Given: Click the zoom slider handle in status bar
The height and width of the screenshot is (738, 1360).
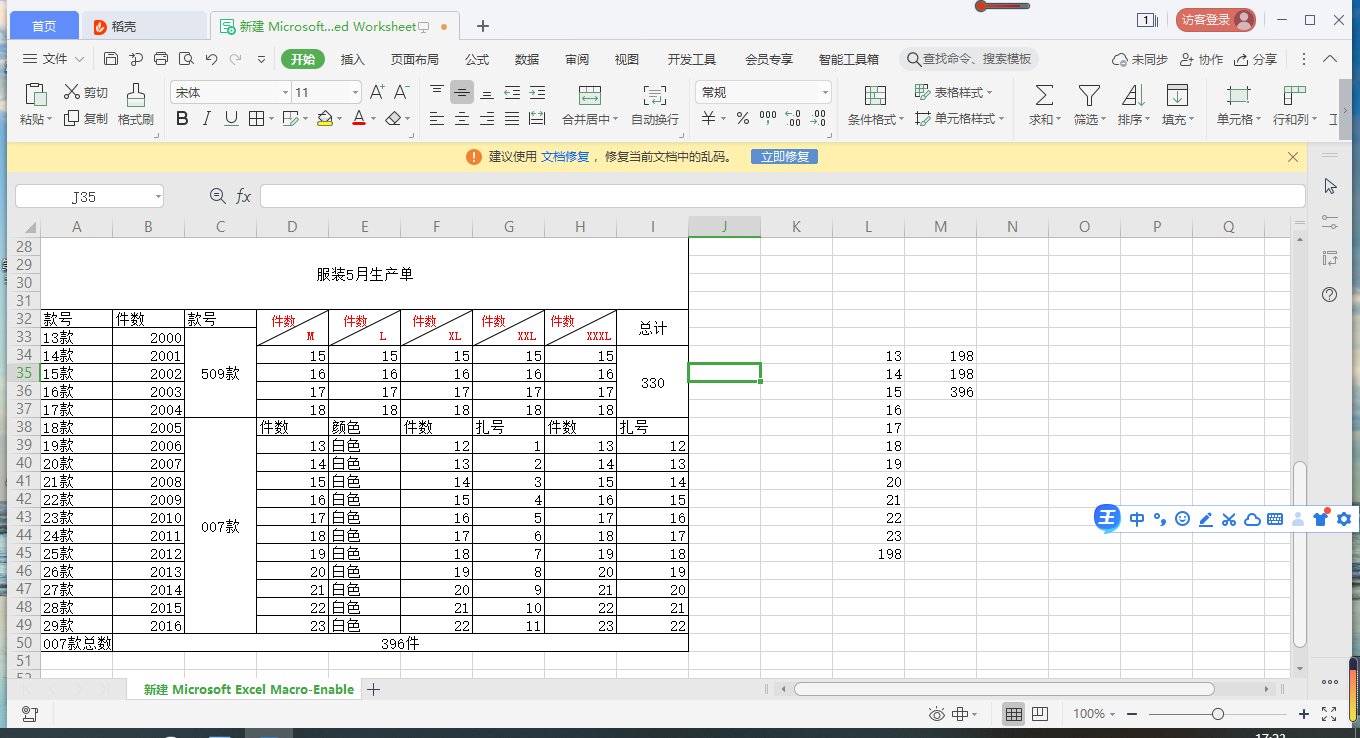Looking at the screenshot, I should pos(1217,714).
